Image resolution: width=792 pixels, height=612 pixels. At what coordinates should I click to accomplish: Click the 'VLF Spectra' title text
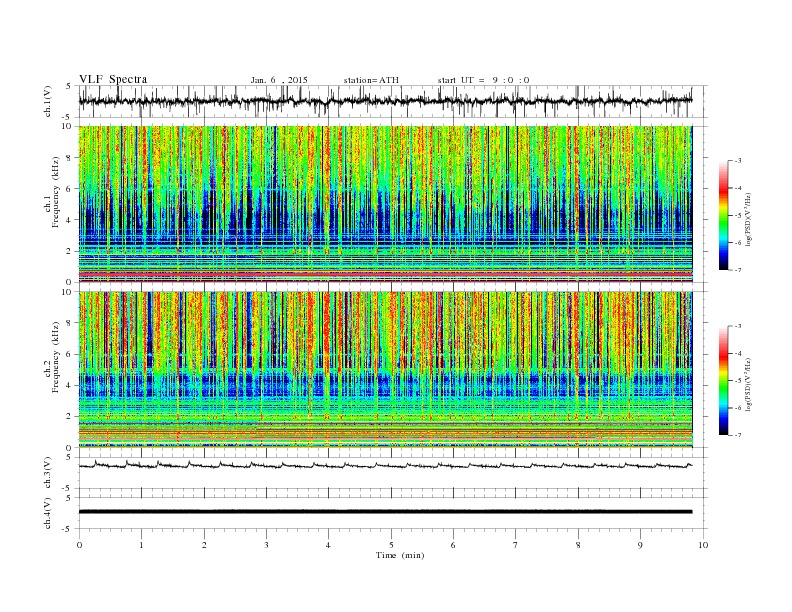[113, 79]
